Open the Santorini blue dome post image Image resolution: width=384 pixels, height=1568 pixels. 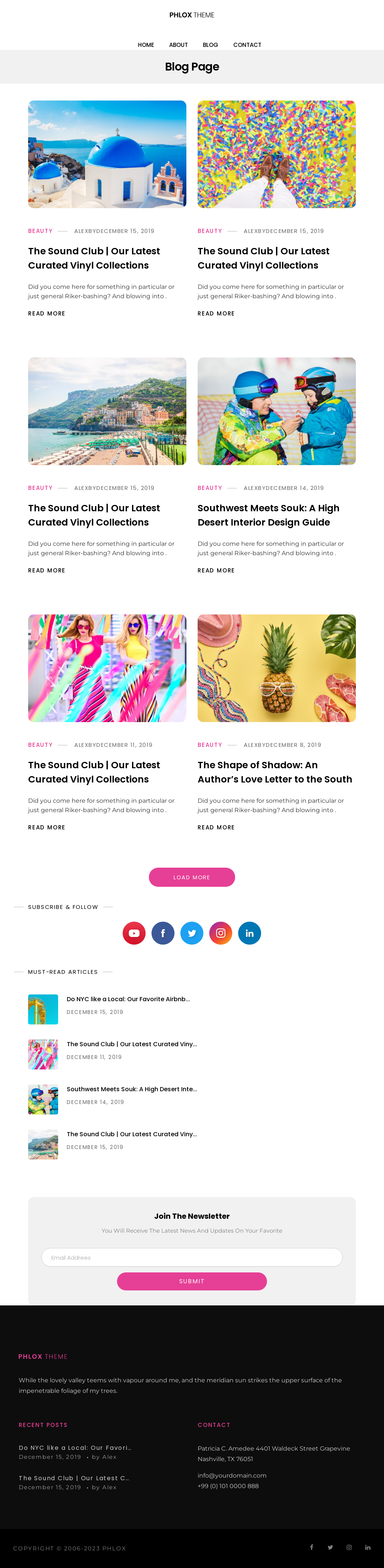tap(107, 154)
